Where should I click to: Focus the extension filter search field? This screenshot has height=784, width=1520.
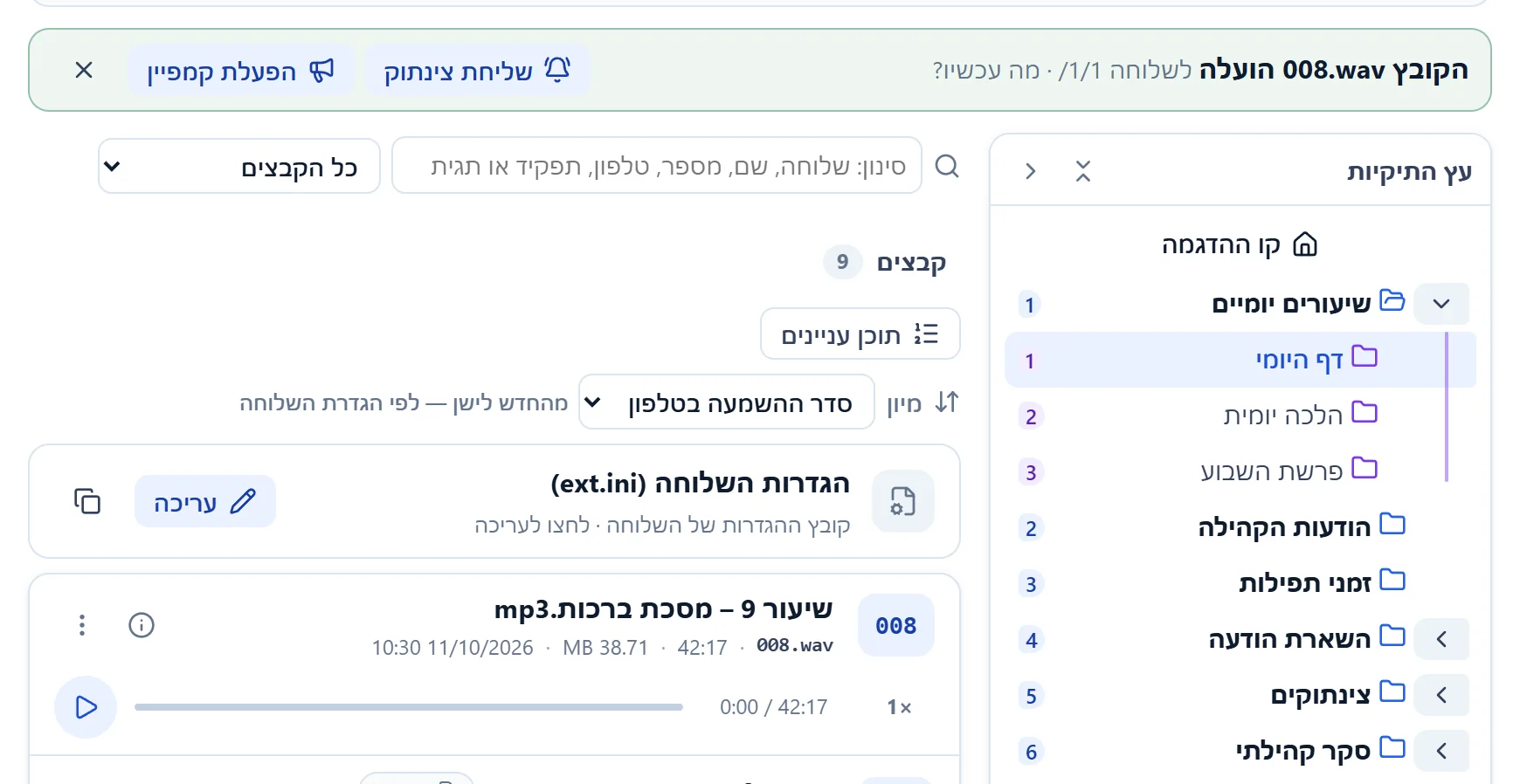coord(657,166)
